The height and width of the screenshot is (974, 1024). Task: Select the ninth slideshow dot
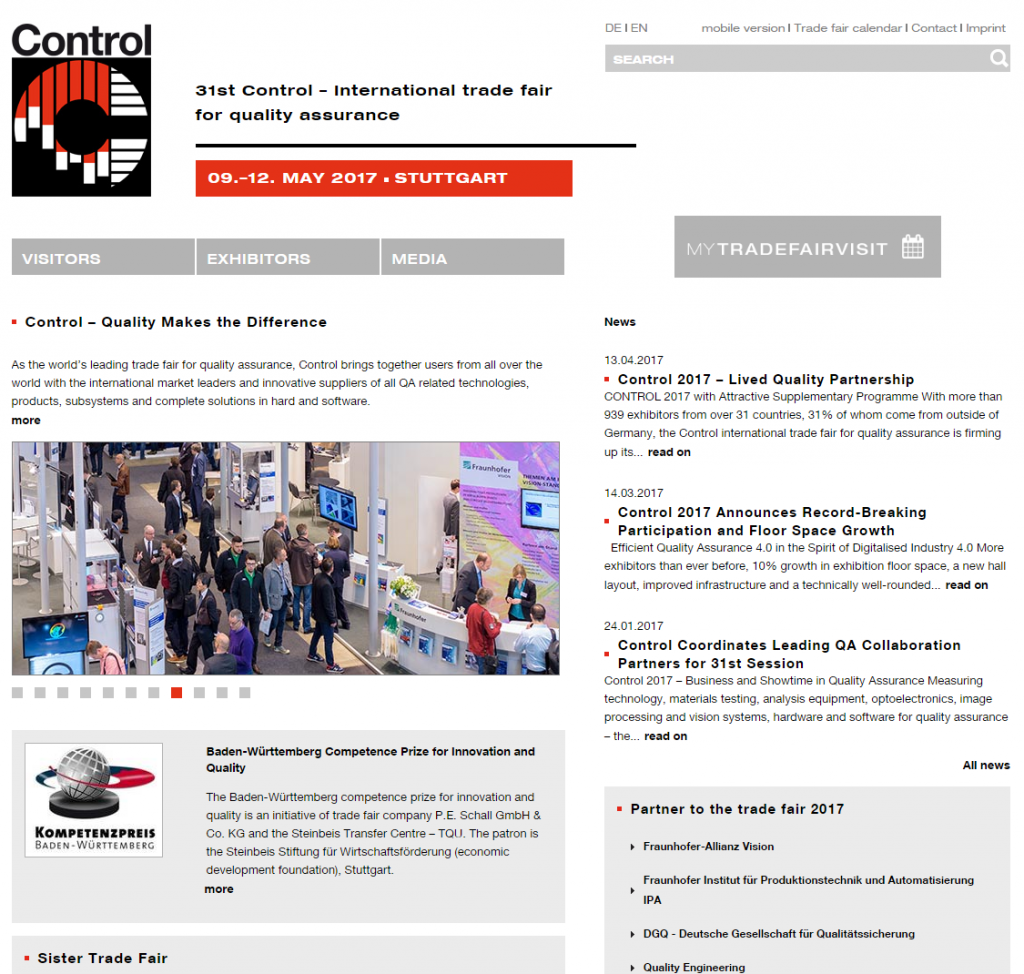(x=199, y=692)
